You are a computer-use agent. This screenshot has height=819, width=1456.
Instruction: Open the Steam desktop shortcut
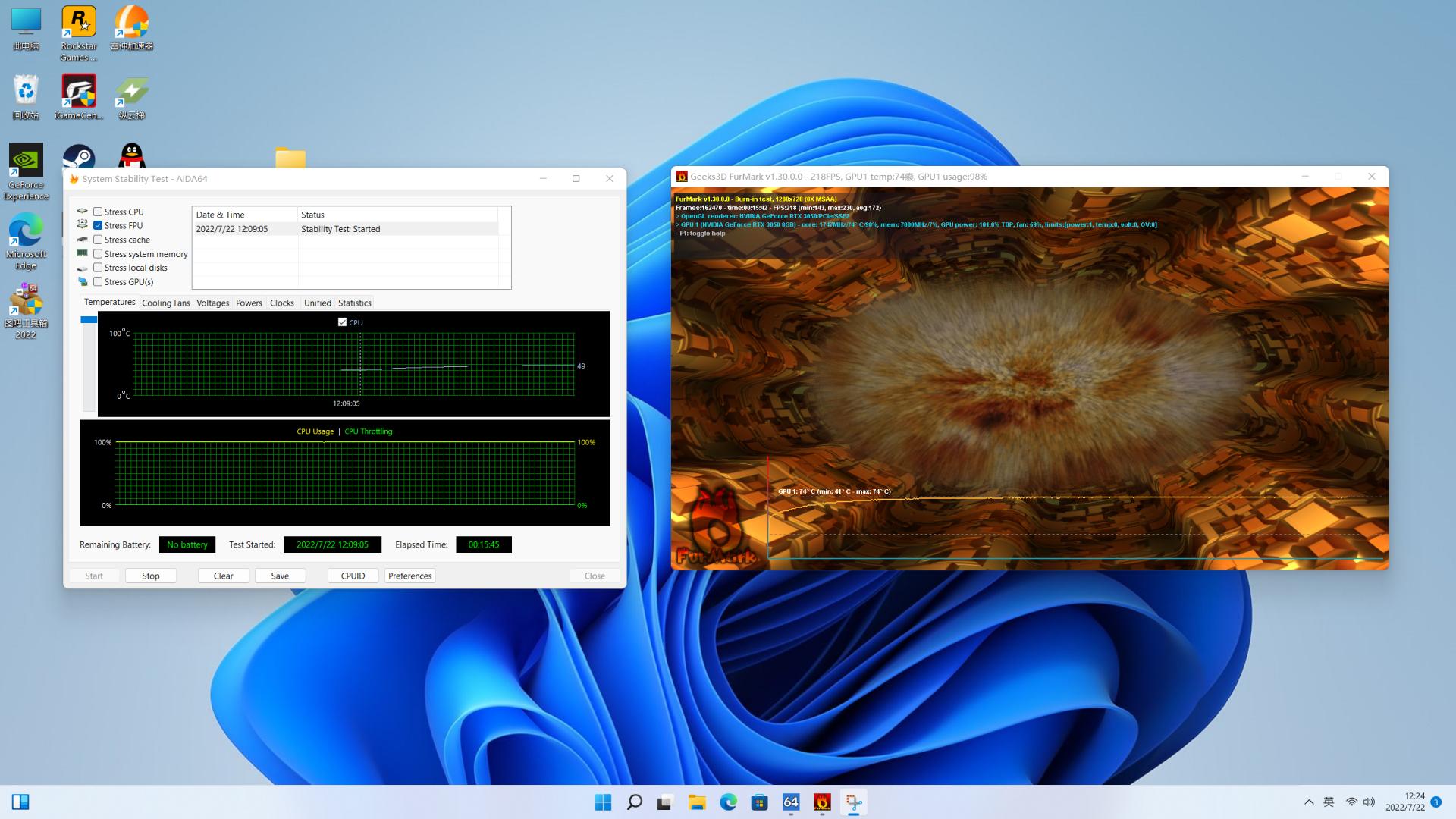pos(79,157)
